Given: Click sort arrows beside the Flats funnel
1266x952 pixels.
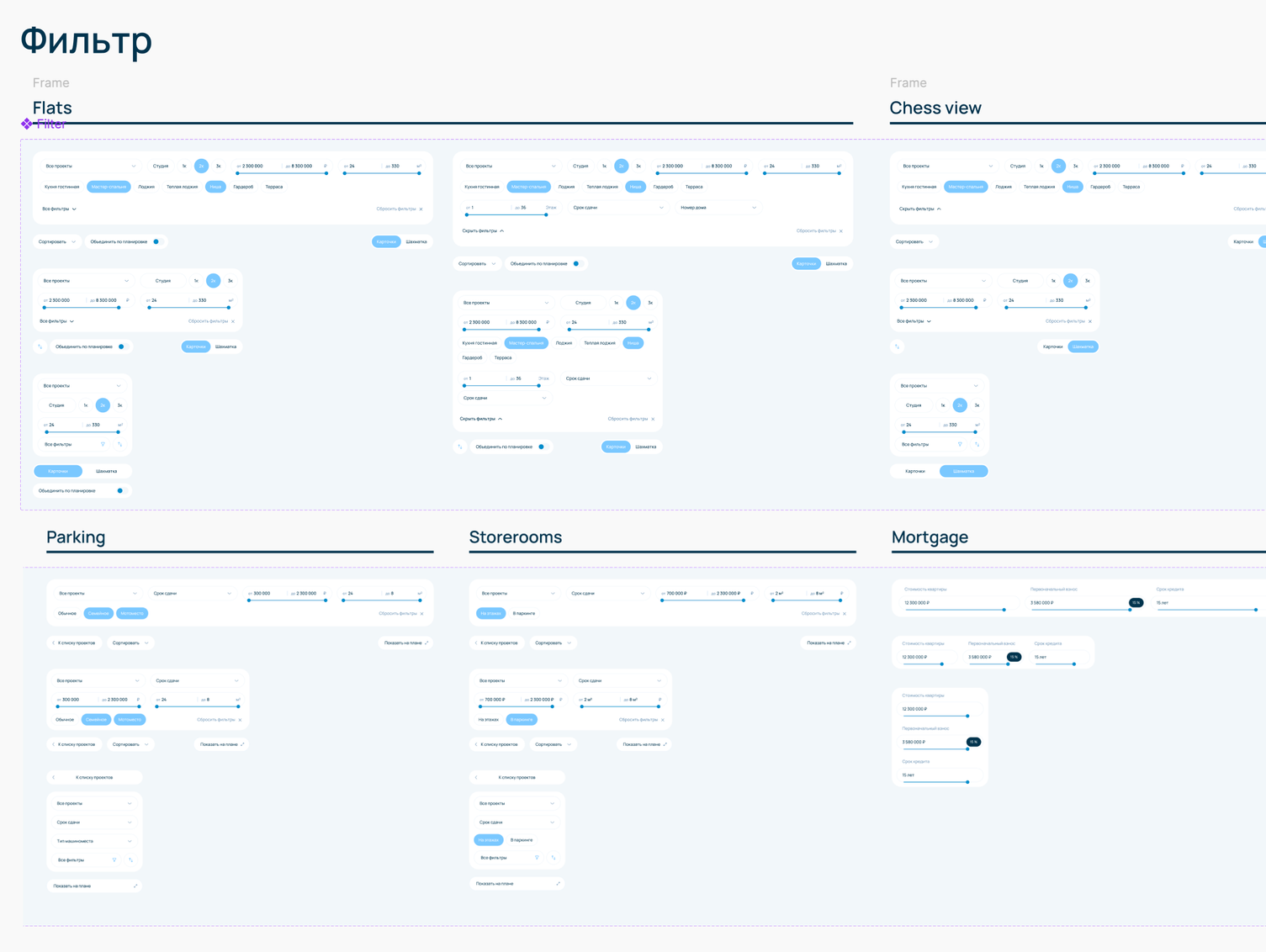Looking at the screenshot, I should click(120, 444).
